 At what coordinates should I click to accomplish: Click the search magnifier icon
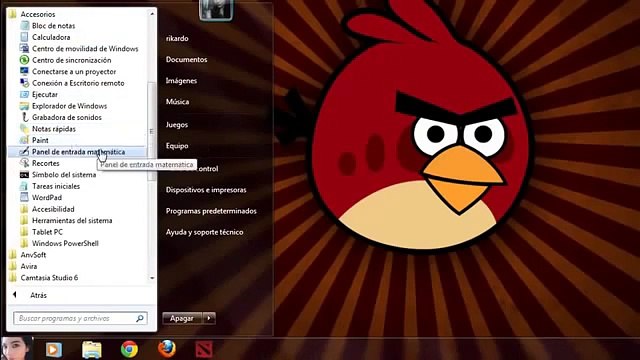(x=140, y=318)
